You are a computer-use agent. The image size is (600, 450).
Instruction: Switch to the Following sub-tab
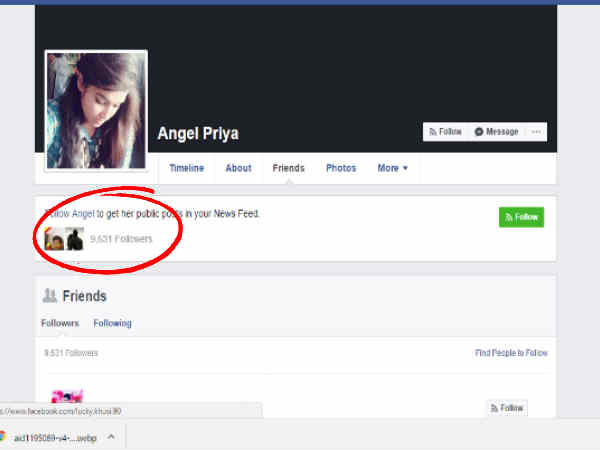coord(112,323)
